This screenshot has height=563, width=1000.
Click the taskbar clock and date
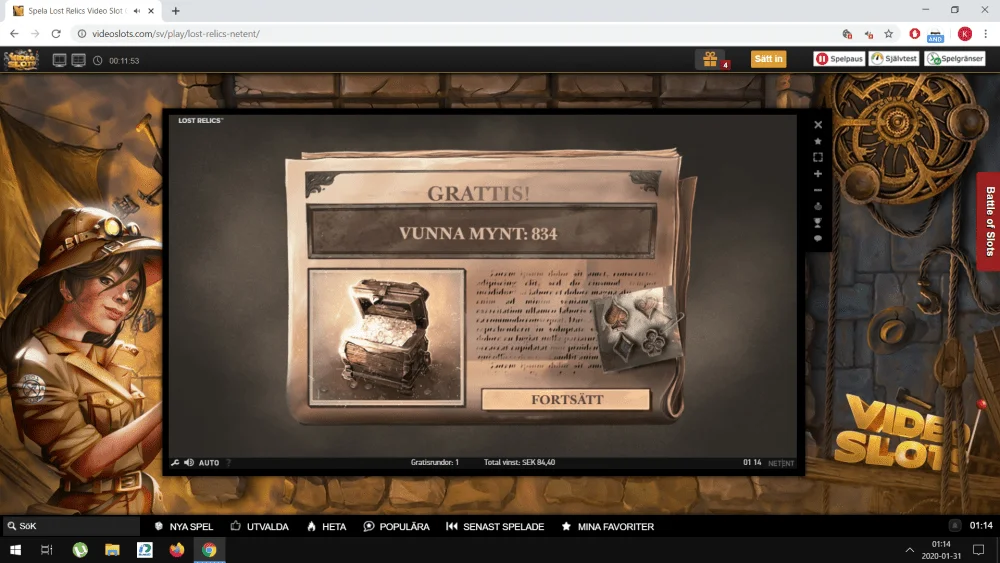[x=941, y=550]
